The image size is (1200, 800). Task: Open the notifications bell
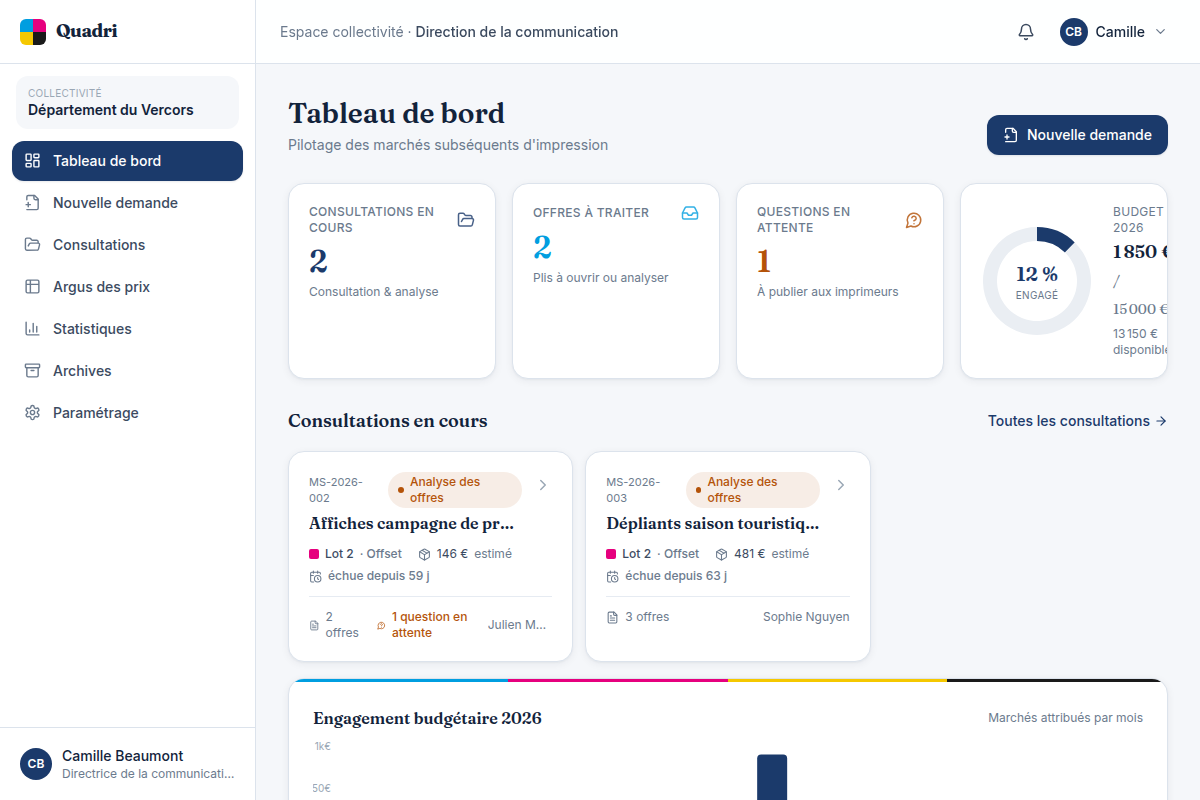pyautogui.click(x=1026, y=32)
